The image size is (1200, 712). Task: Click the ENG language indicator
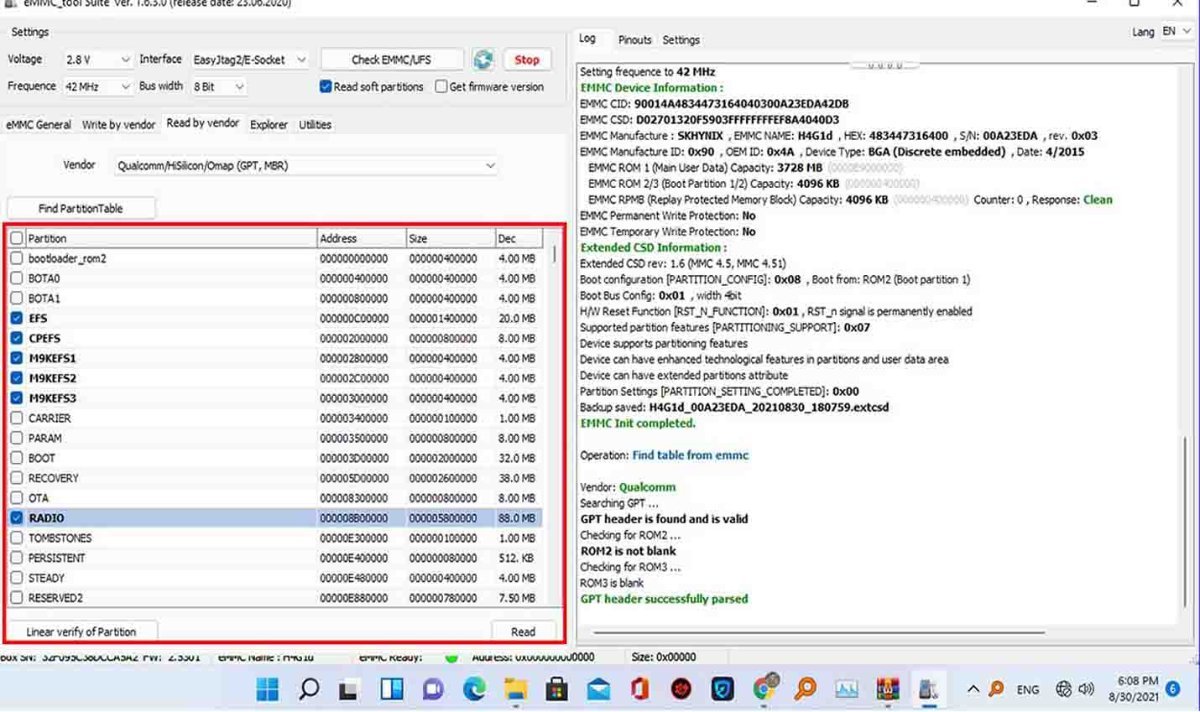(1028, 689)
